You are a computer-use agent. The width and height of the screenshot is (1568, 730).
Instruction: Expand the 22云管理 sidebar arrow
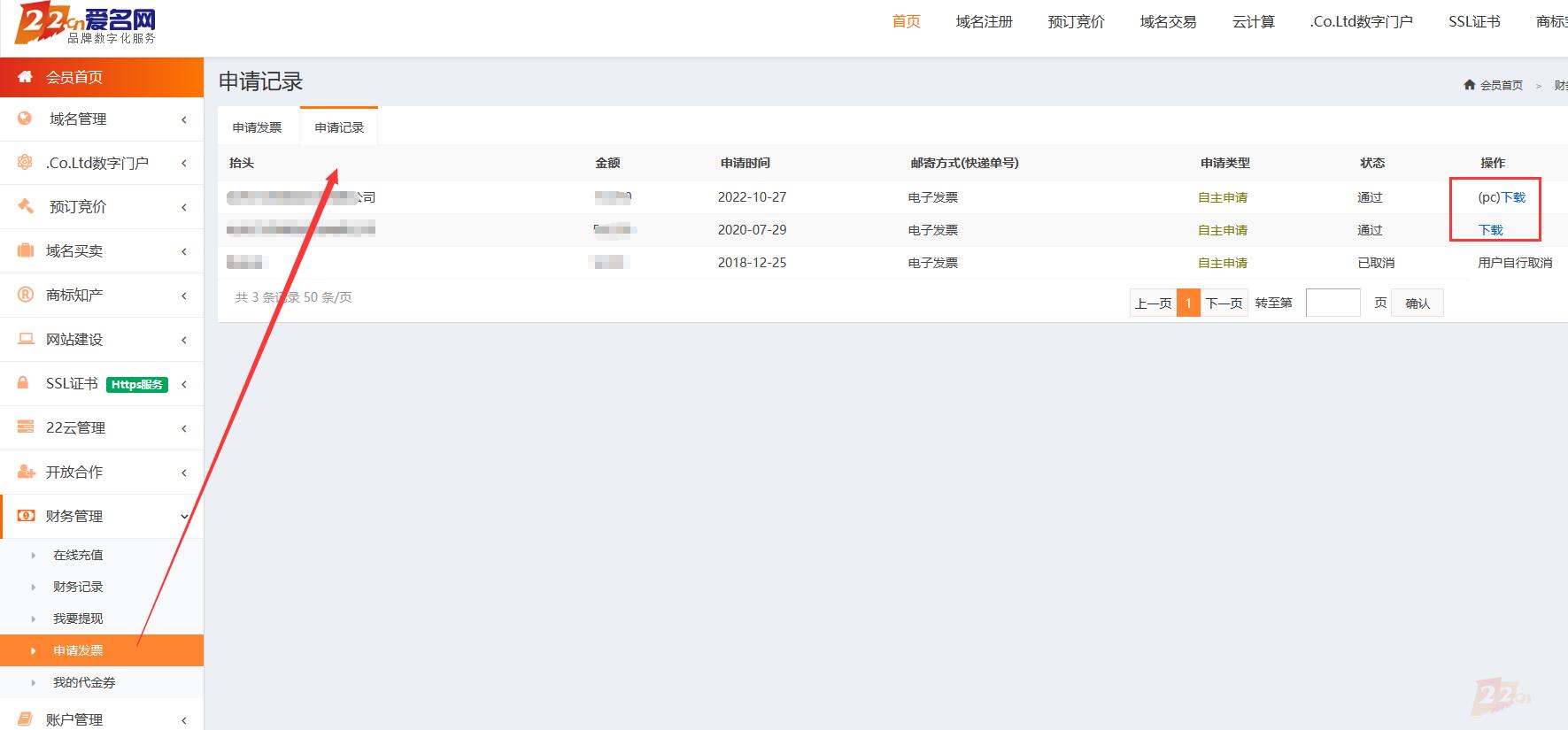[184, 428]
